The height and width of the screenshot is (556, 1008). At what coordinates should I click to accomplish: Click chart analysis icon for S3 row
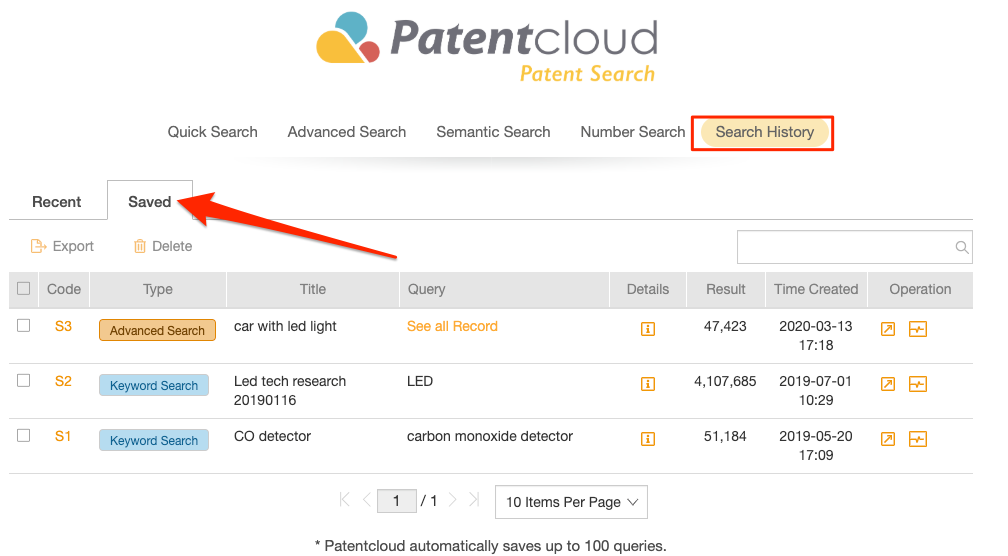click(917, 329)
